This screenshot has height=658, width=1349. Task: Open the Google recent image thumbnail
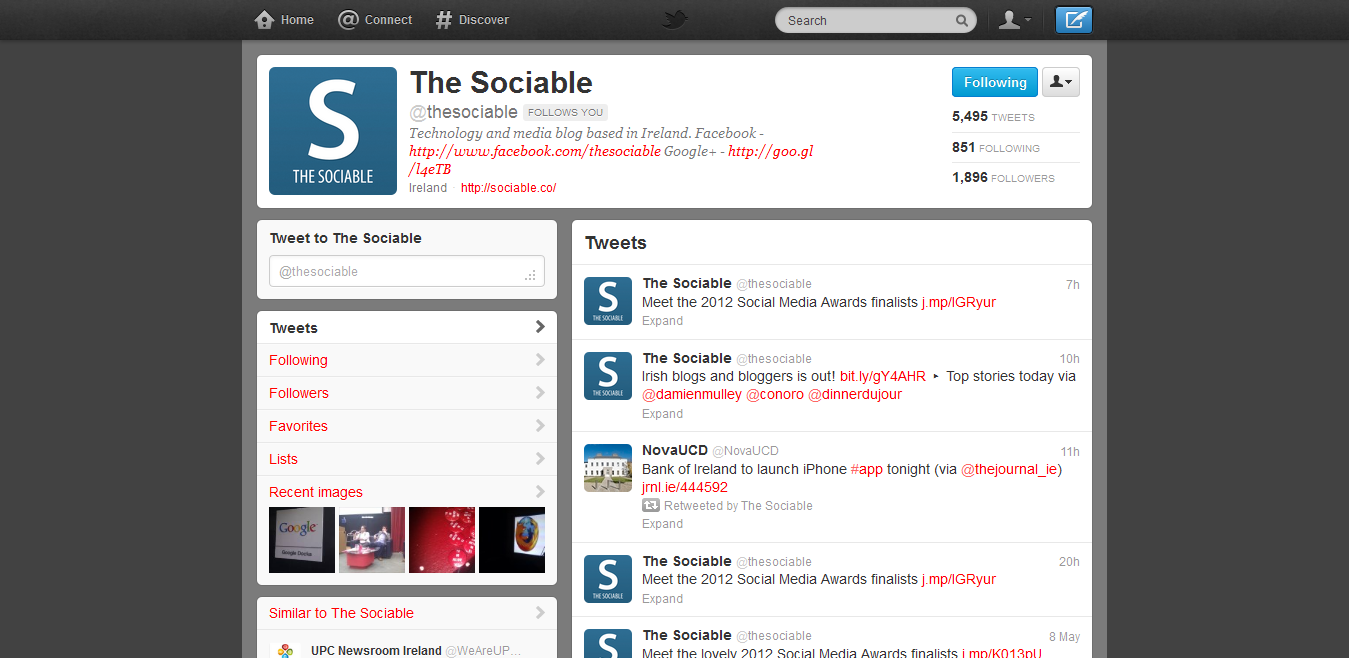click(302, 540)
